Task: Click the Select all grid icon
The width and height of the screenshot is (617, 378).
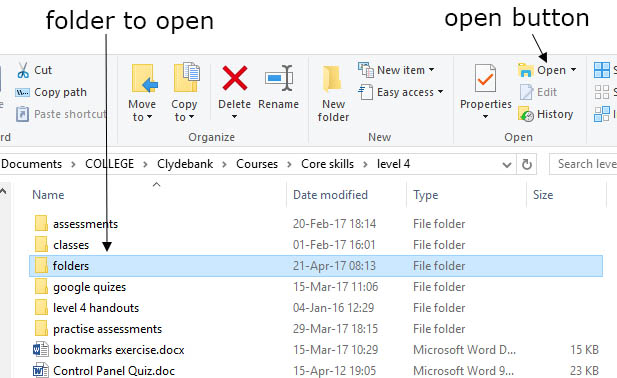Action: coord(602,70)
